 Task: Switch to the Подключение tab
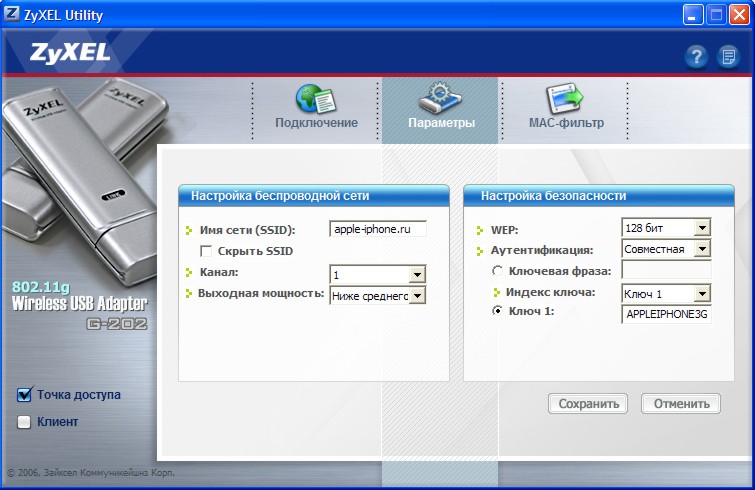tap(316, 111)
